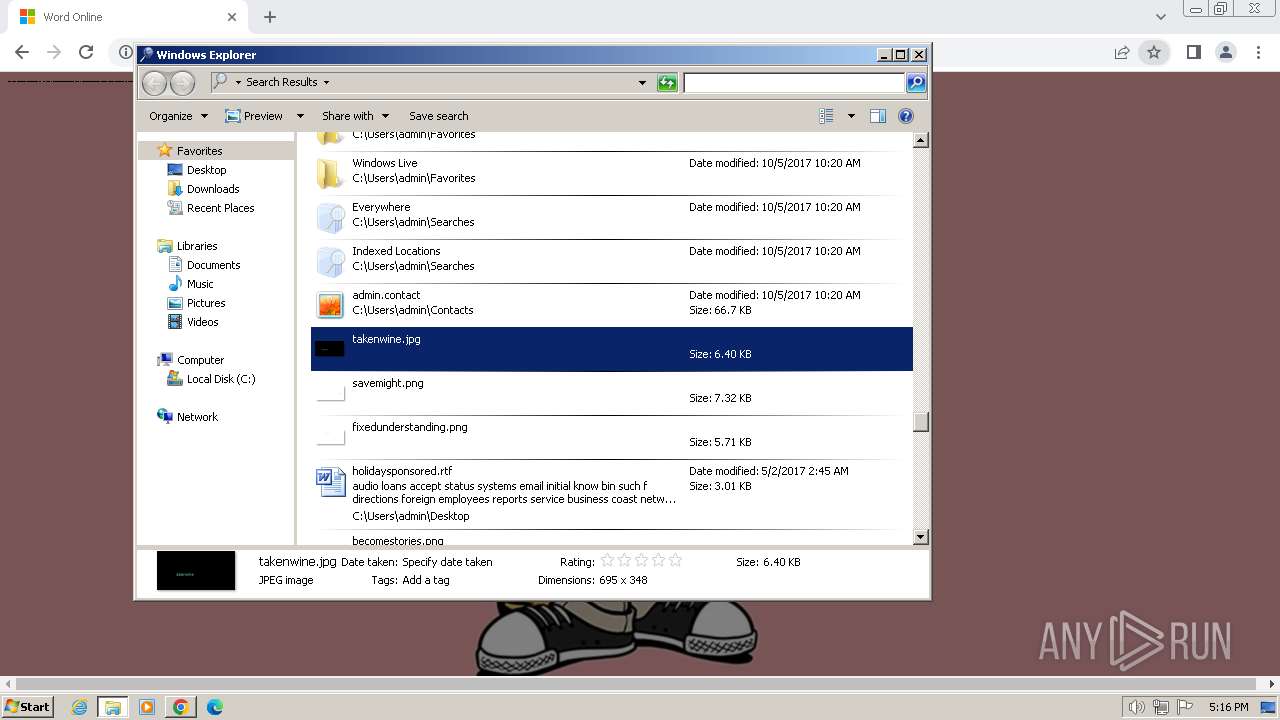1280x720 pixels.
Task: Click the Chrome reload page button
Action: click(x=86, y=52)
